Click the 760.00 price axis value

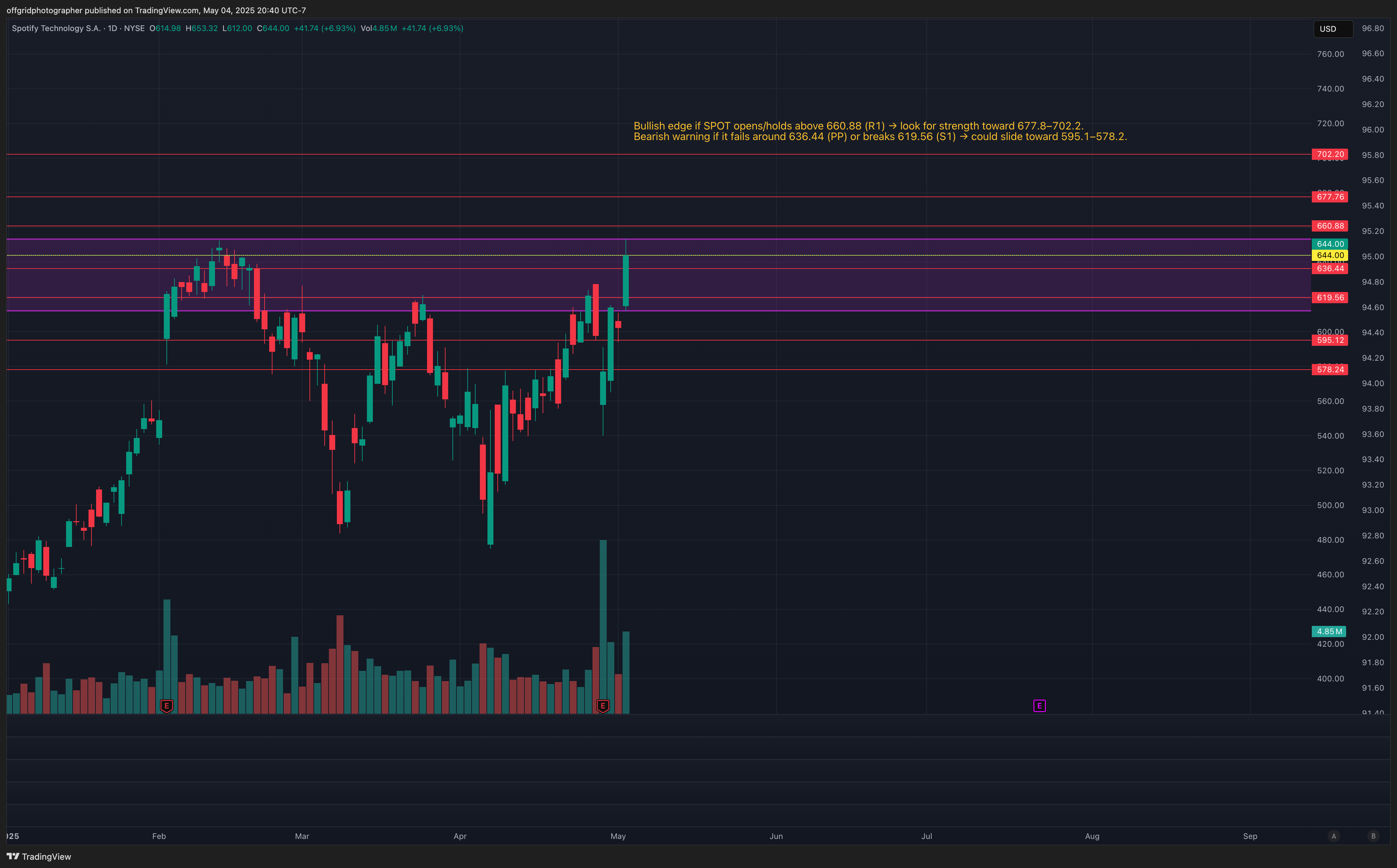pos(1330,54)
